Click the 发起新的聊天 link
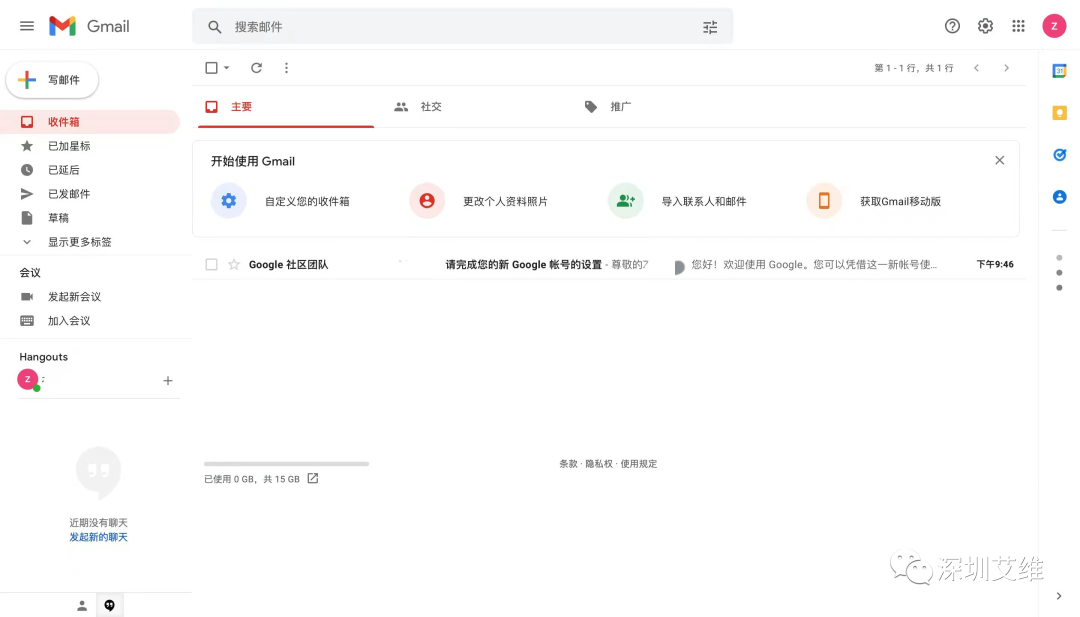Viewport: 1080px width, 617px height. (x=98, y=537)
